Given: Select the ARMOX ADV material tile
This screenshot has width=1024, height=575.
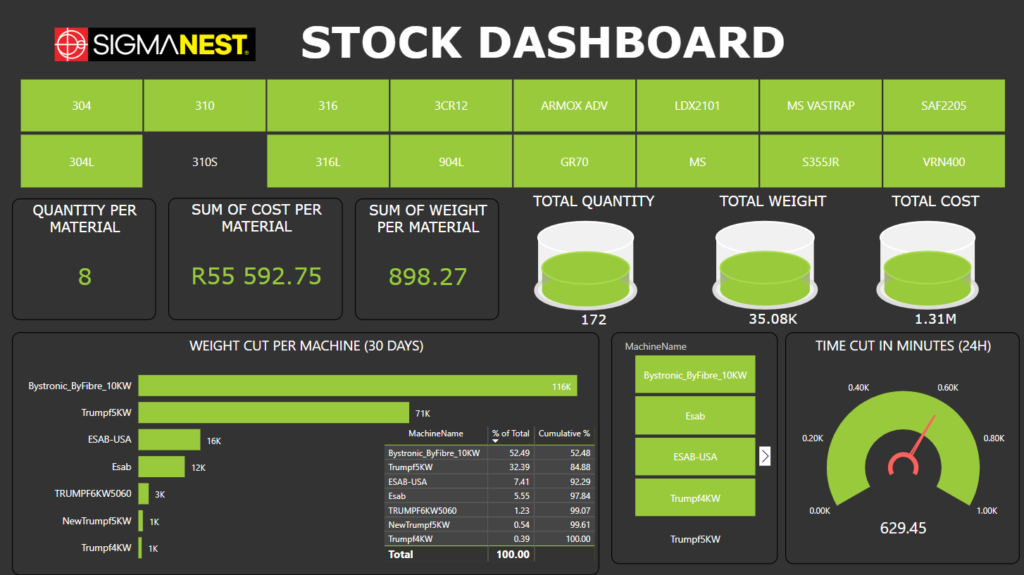Looking at the screenshot, I should click(574, 106).
